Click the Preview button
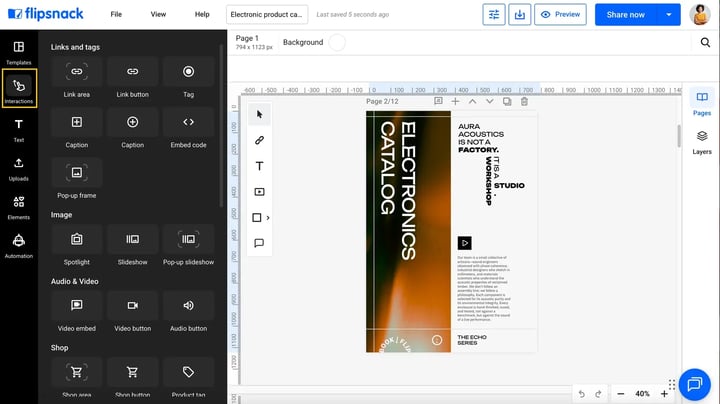720x404 pixels. (x=560, y=14)
